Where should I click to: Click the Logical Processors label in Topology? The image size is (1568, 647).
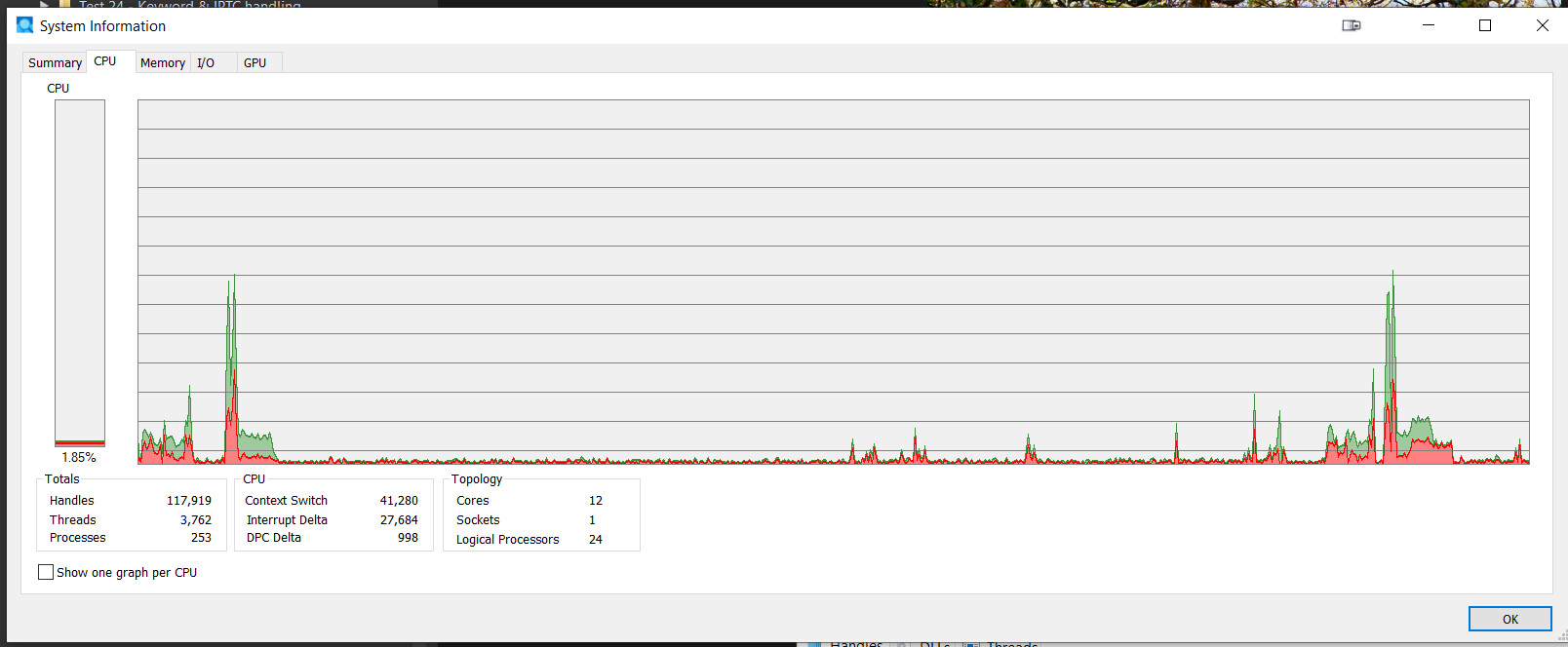[x=507, y=540]
